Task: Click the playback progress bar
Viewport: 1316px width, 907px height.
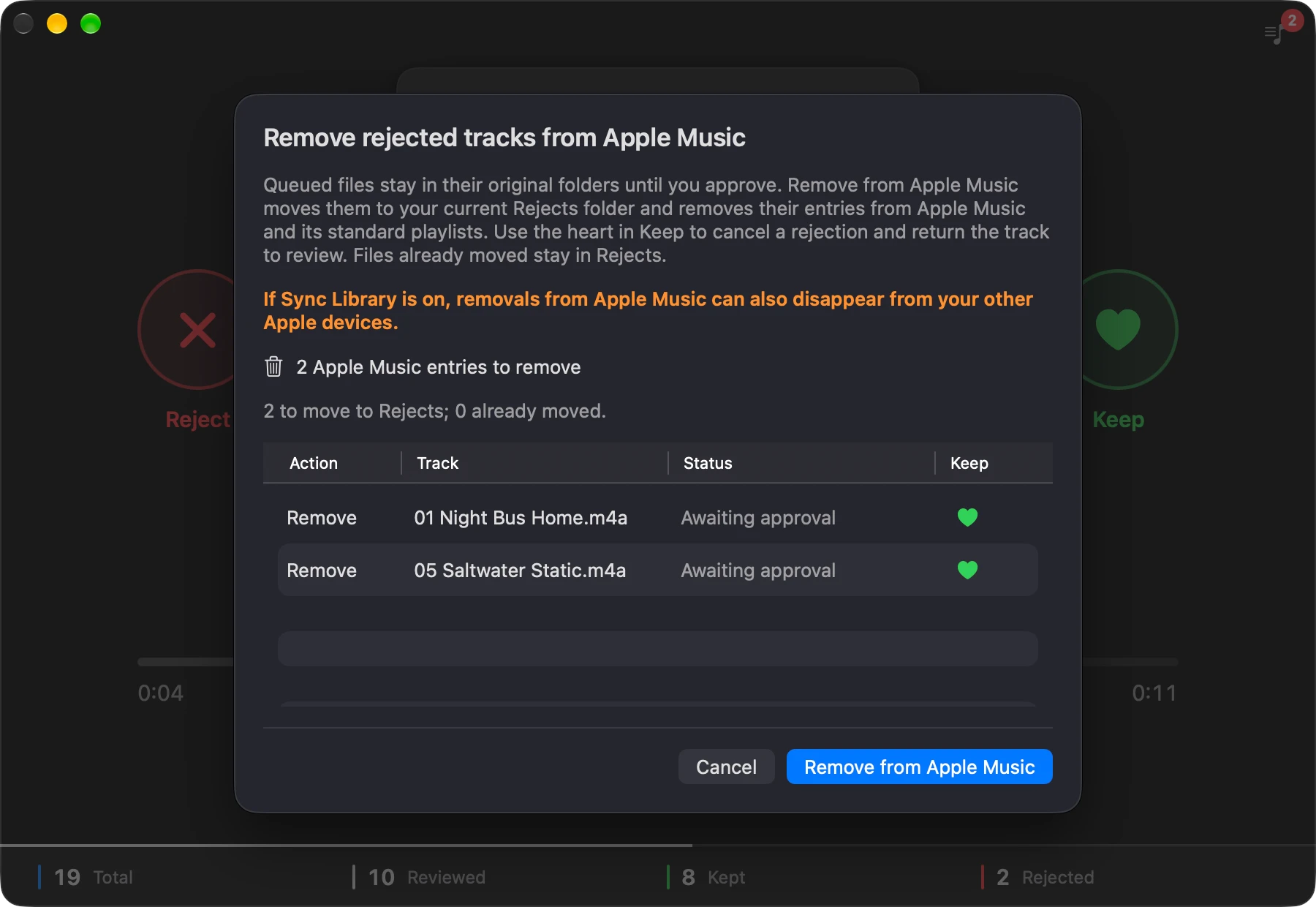Action: pyautogui.click(x=658, y=661)
